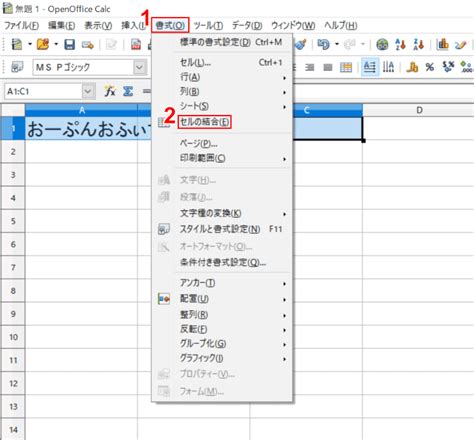Click the Add Decimal Place icon
The height and width of the screenshot is (440, 474).
pyautogui.click(x=466, y=67)
